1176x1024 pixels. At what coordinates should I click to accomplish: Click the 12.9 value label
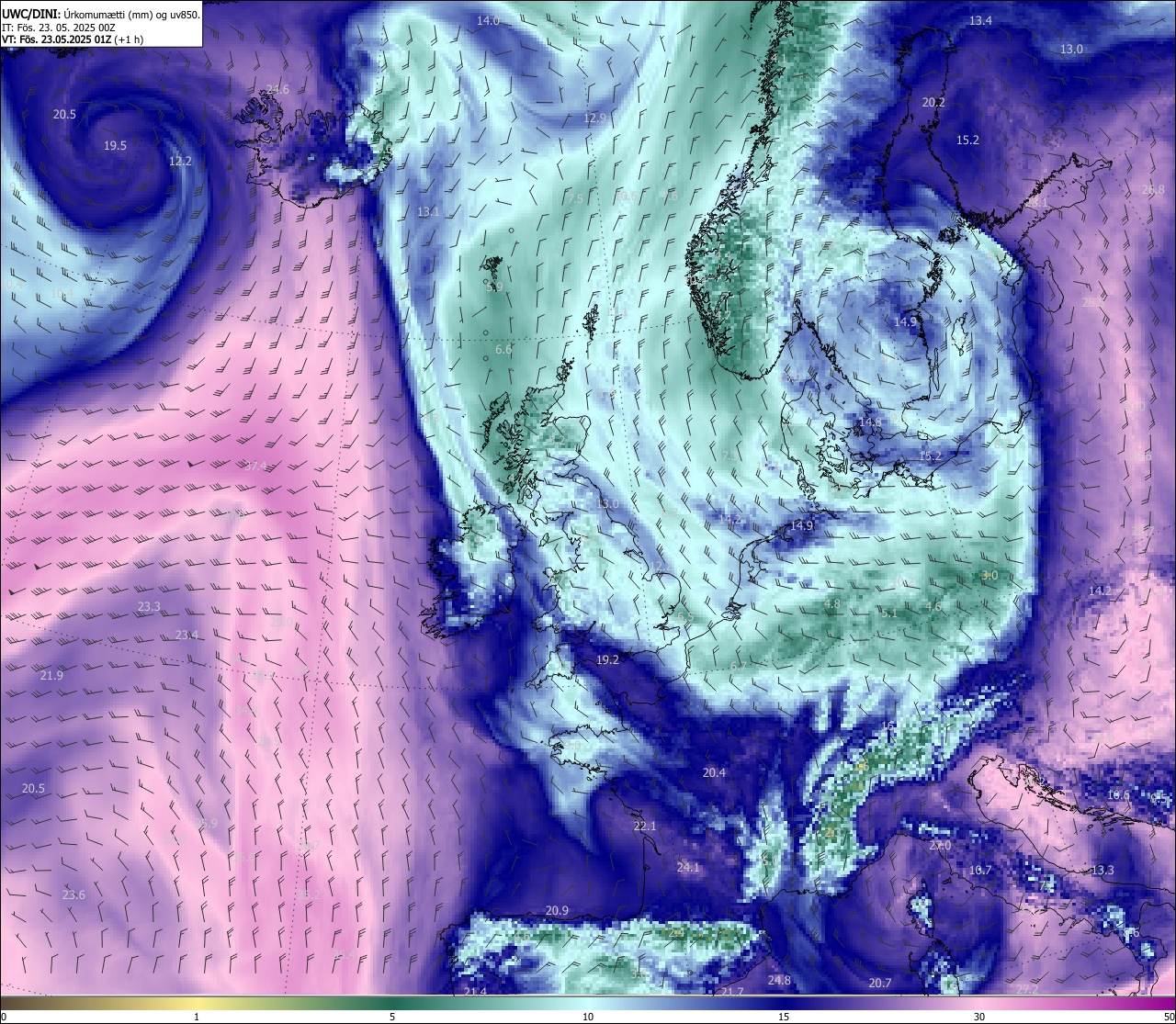(594, 118)
